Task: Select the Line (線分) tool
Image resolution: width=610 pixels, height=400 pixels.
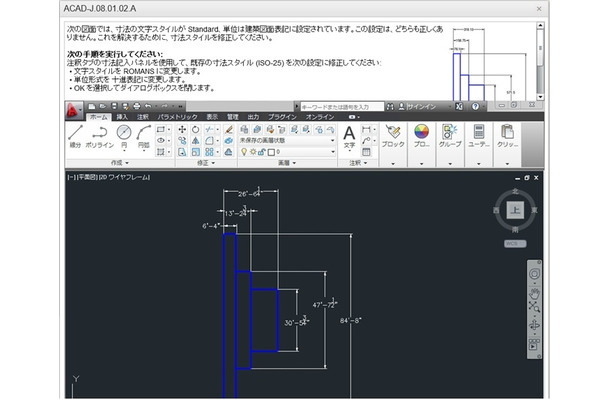Action: tap(76, 136)
